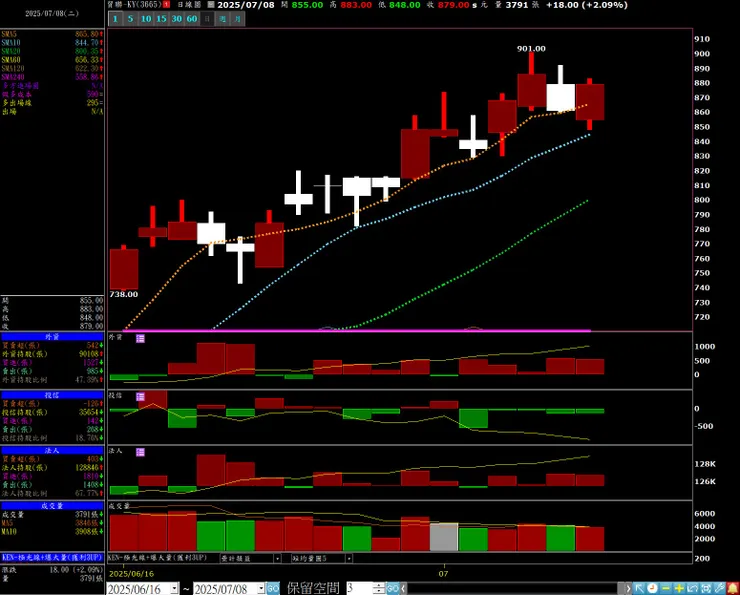Click the 901.00 high price label
The width and height of the screenshot is (740, 595).
coord(531,49)
